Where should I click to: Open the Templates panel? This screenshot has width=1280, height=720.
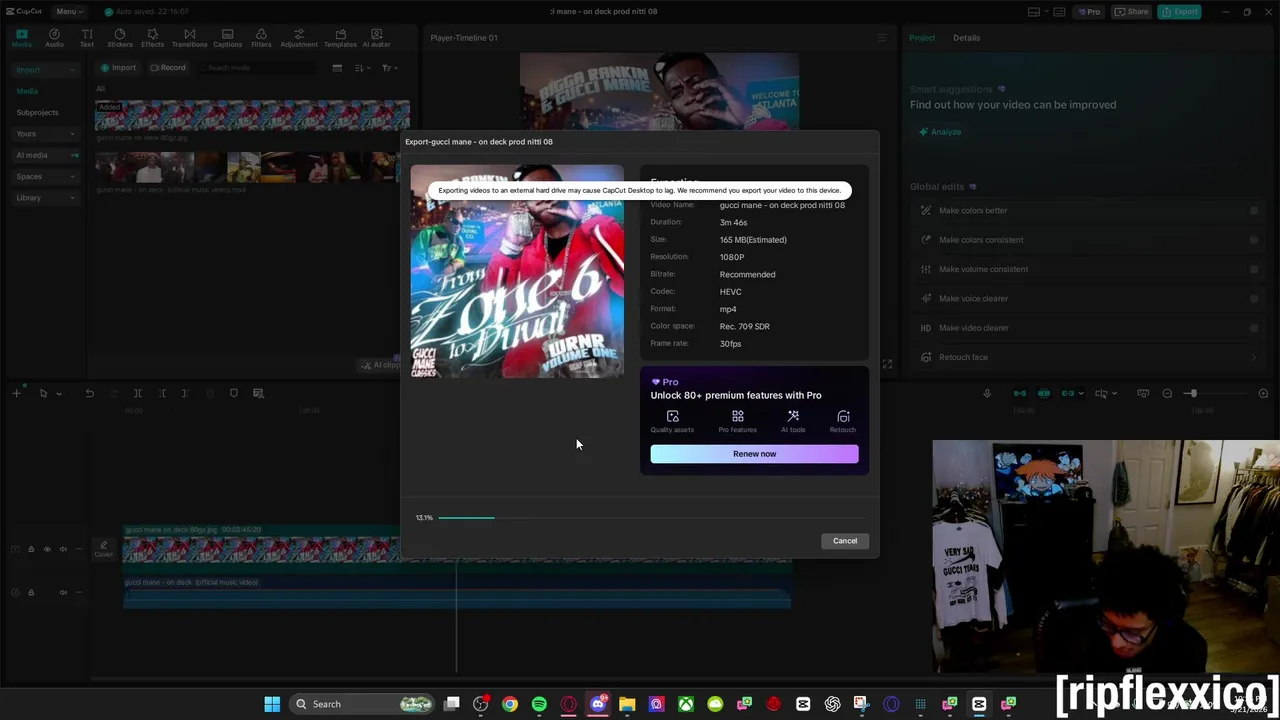point(340,38)
